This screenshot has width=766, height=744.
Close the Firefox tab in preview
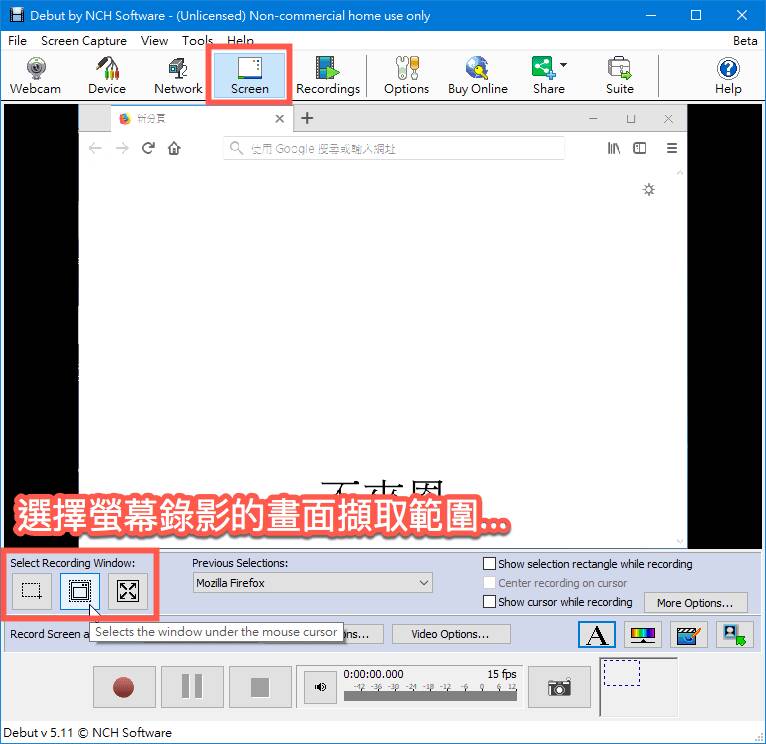pos(279,119)
